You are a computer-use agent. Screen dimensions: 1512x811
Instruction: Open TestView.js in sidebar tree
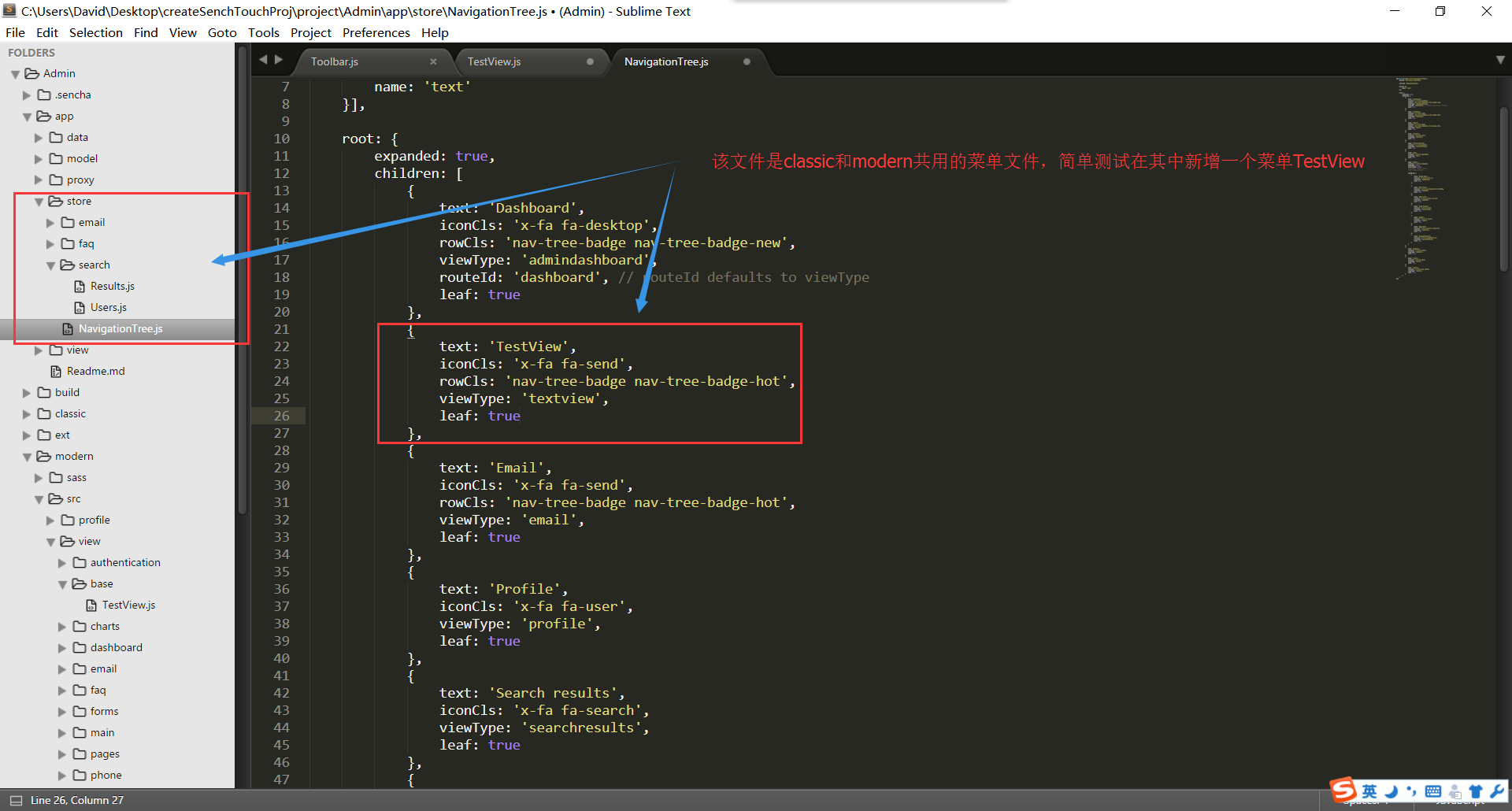[128, 605]
